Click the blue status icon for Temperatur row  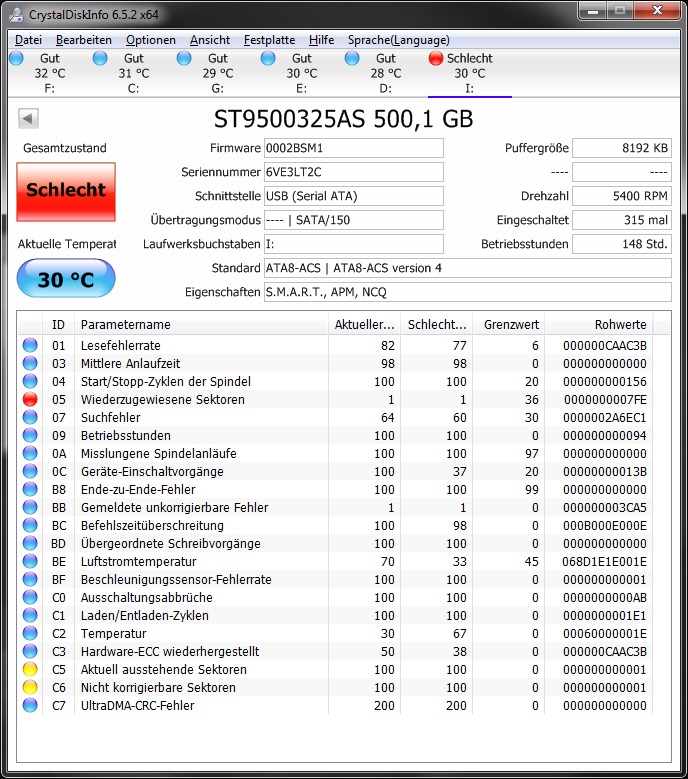[30, 633]
